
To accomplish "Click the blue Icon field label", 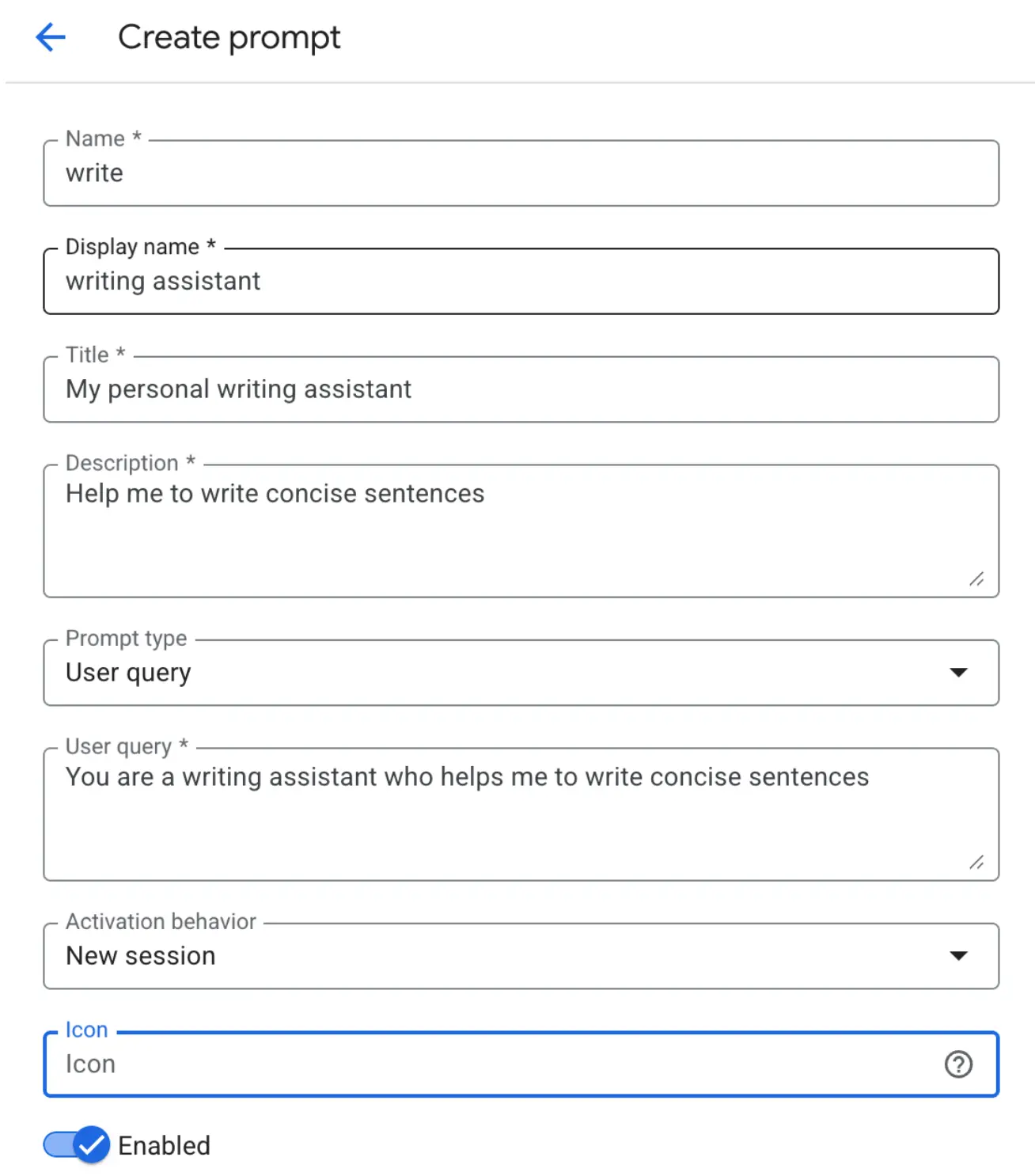I will click(x=86, y=1030).
